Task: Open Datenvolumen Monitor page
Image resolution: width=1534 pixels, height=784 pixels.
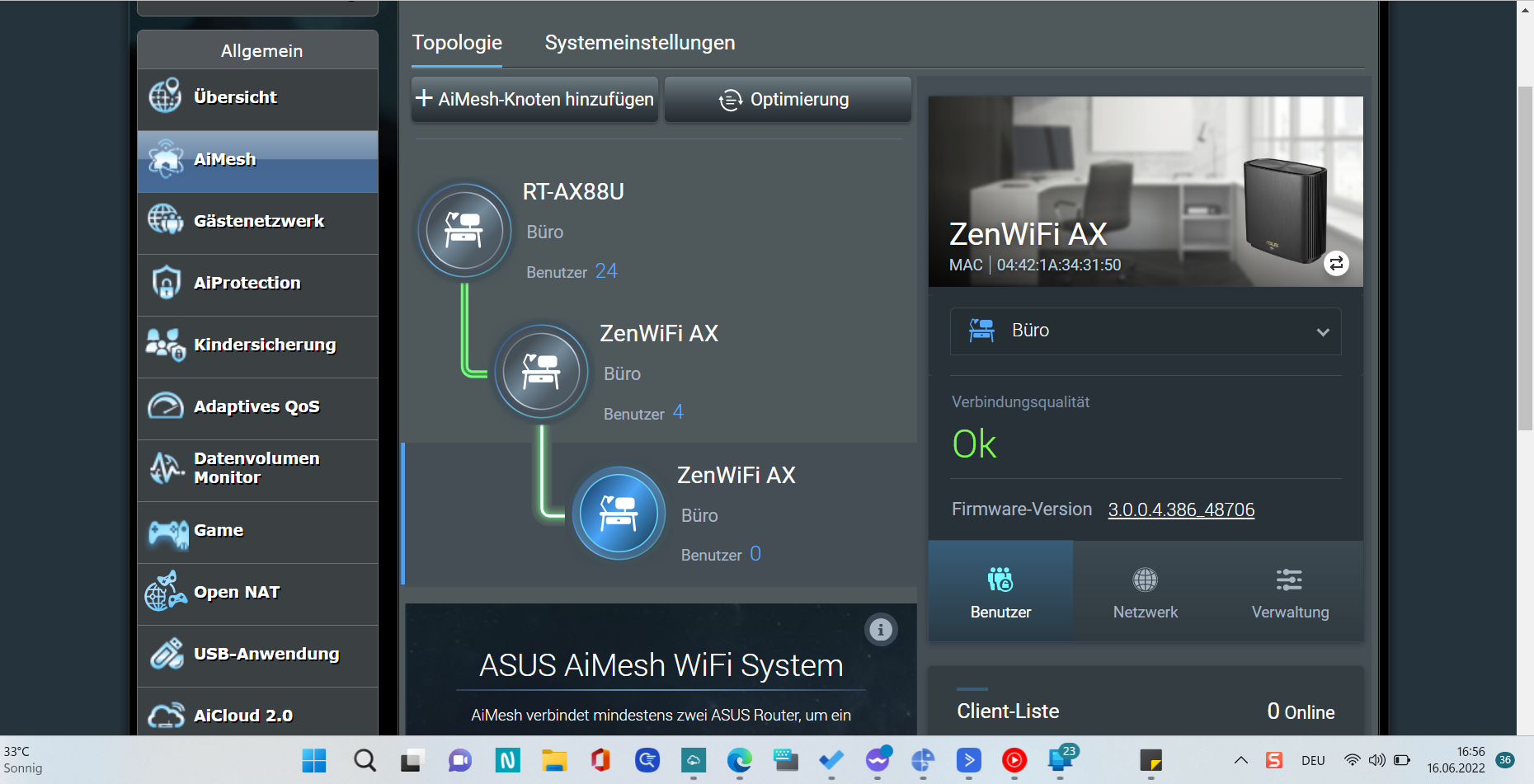Action: (257, 470)
